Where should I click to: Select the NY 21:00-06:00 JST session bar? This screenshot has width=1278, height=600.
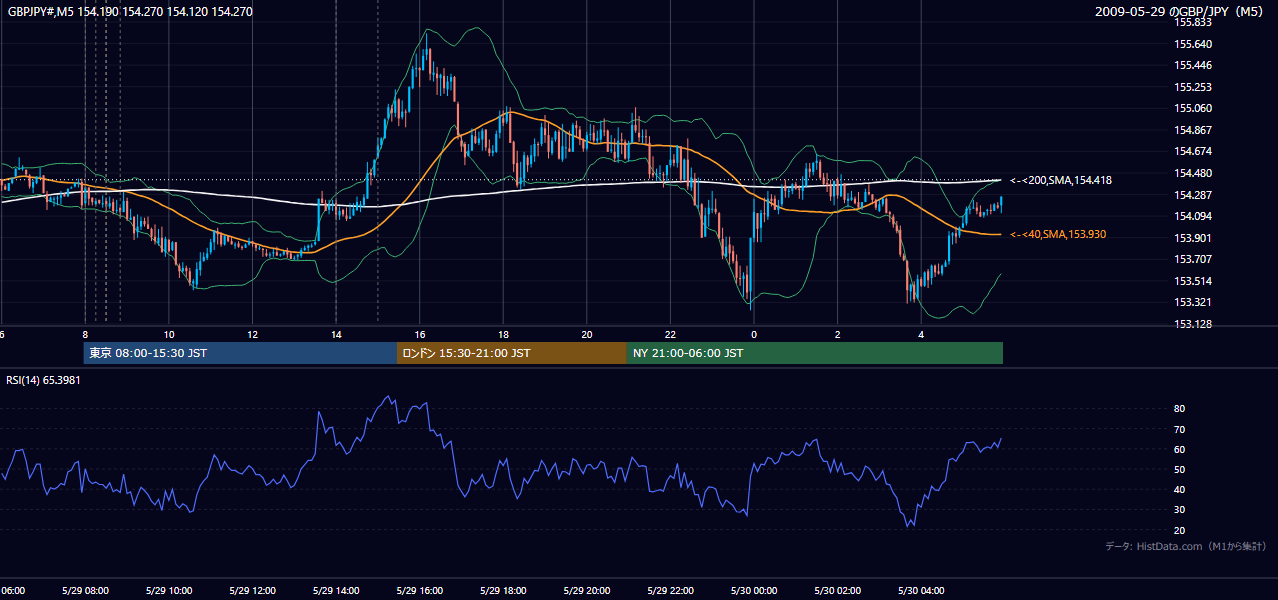click(x=815, y=353)
